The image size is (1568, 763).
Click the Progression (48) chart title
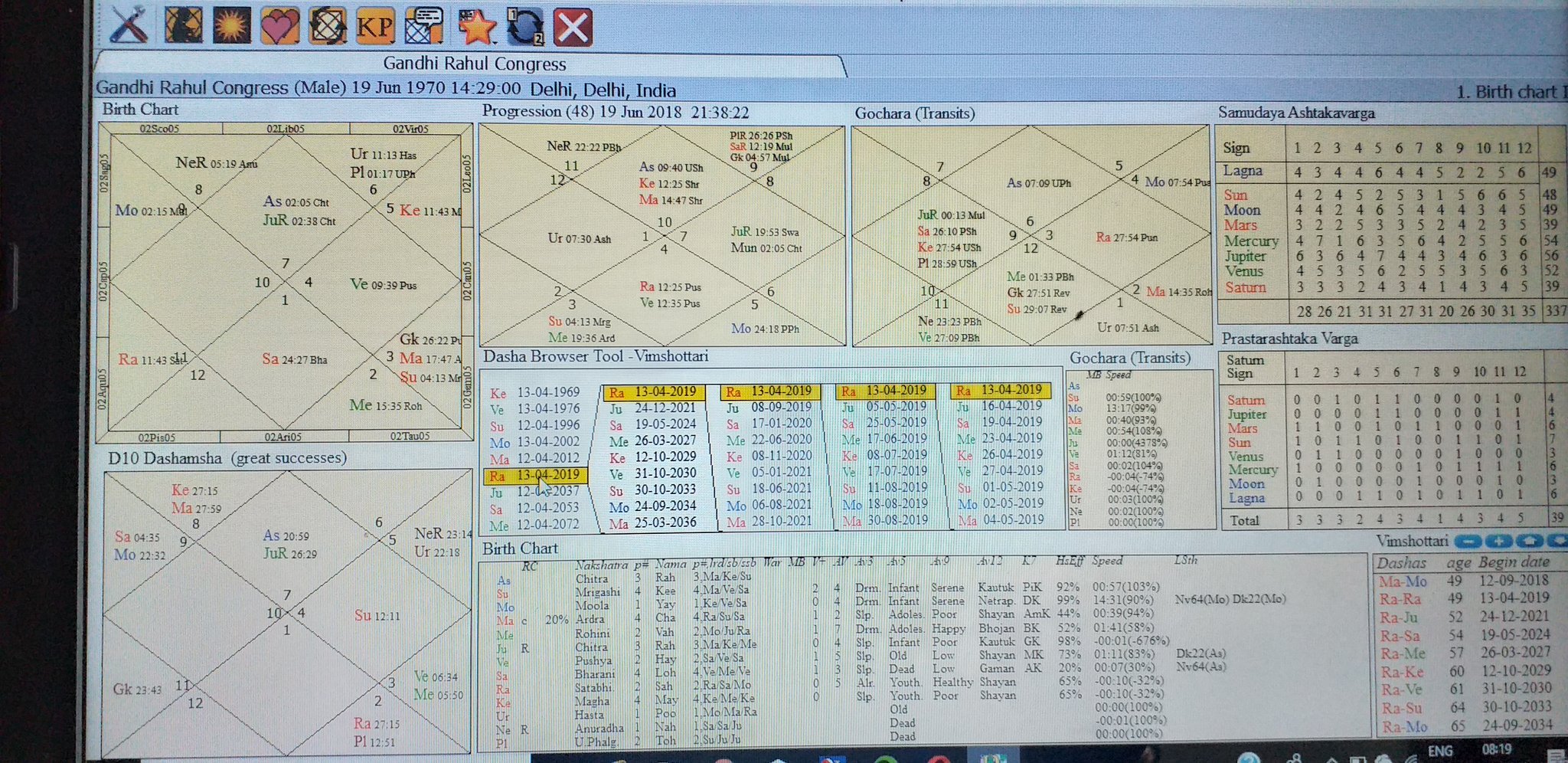[x=616, y=112]
